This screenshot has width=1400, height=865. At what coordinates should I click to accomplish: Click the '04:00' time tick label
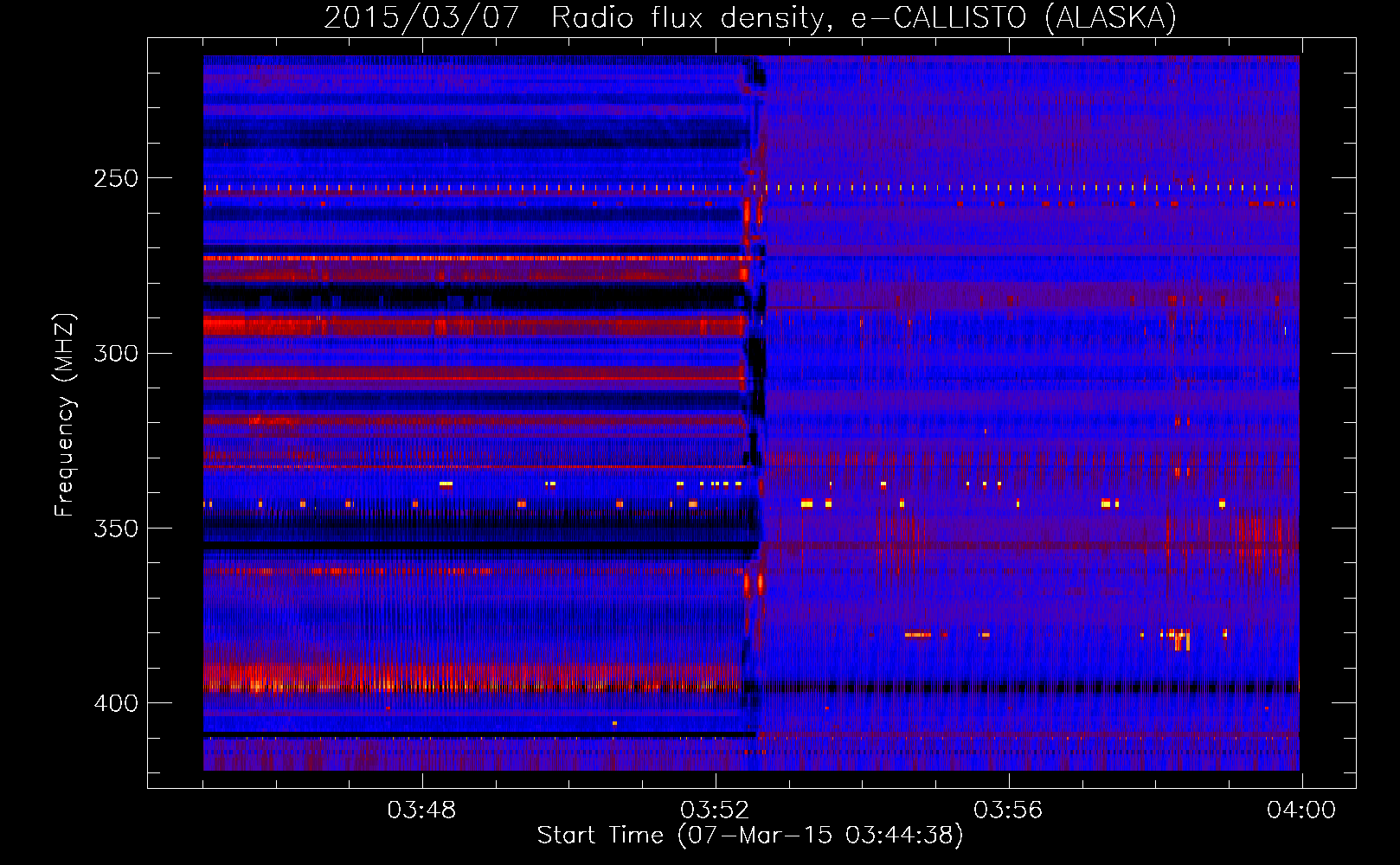pos(1301,810)
